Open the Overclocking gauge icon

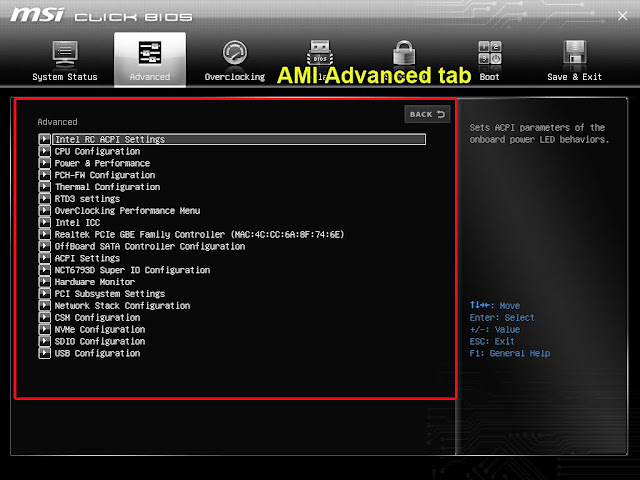point(235,53)
